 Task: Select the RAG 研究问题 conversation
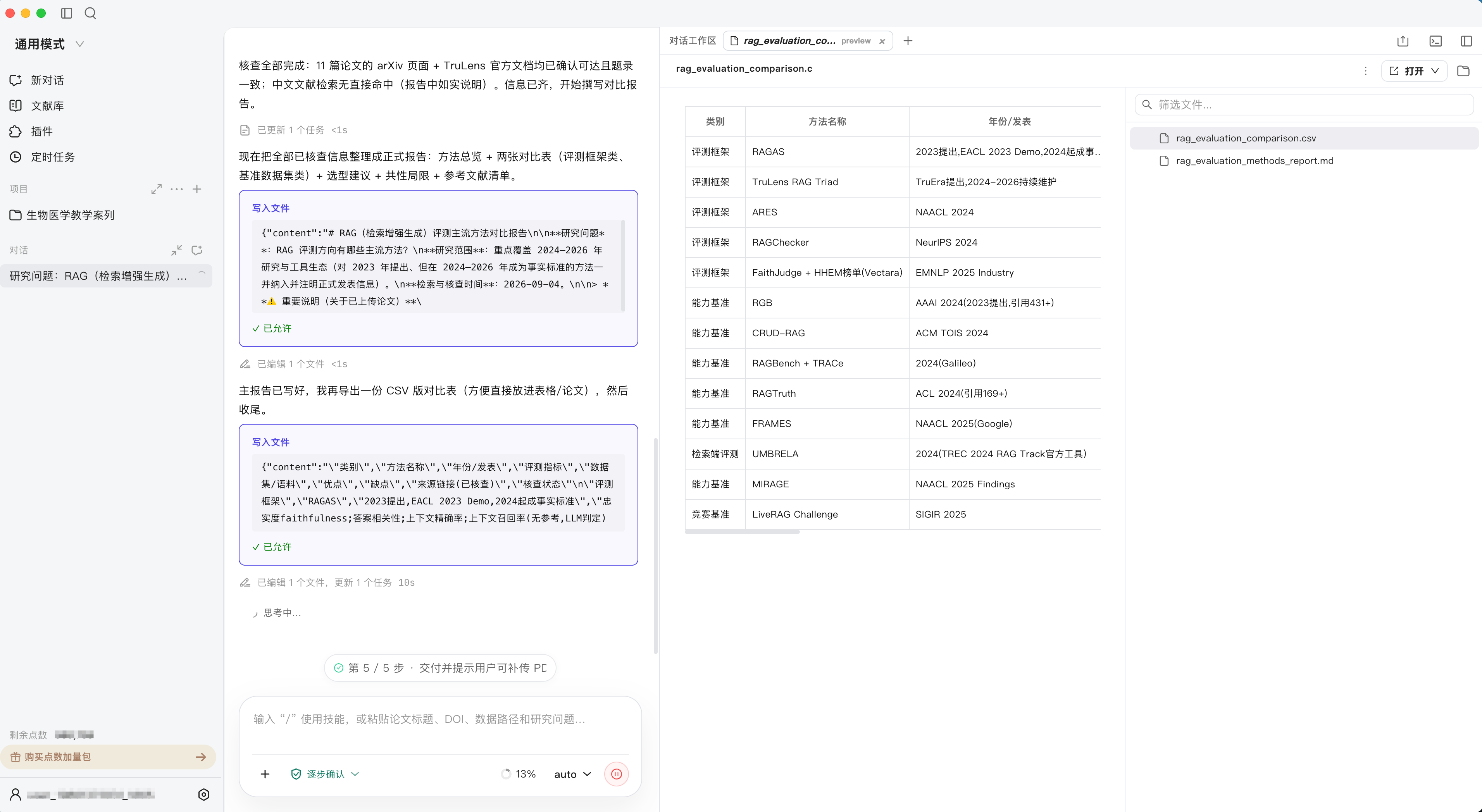tap(107, 276)
